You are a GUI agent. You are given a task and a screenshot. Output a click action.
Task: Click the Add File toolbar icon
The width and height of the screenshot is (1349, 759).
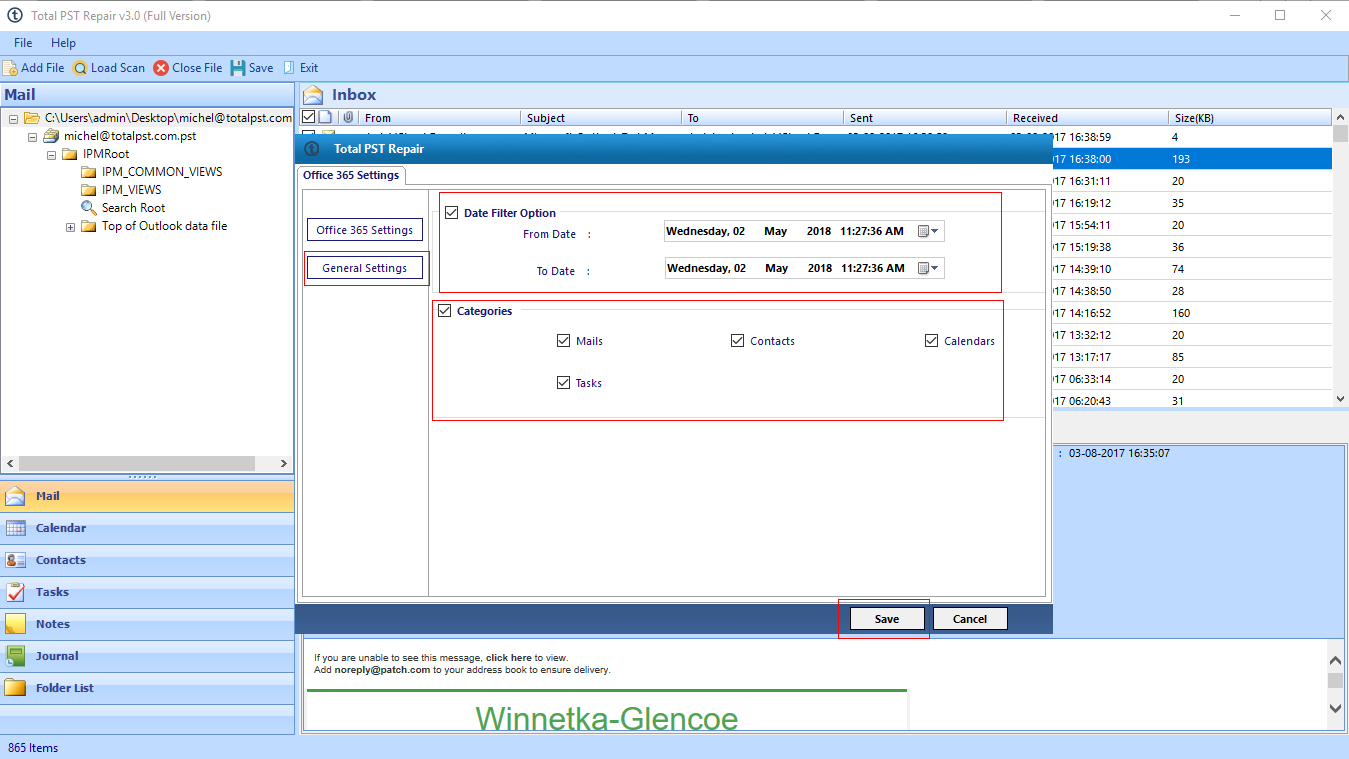[x=10, y=68]
